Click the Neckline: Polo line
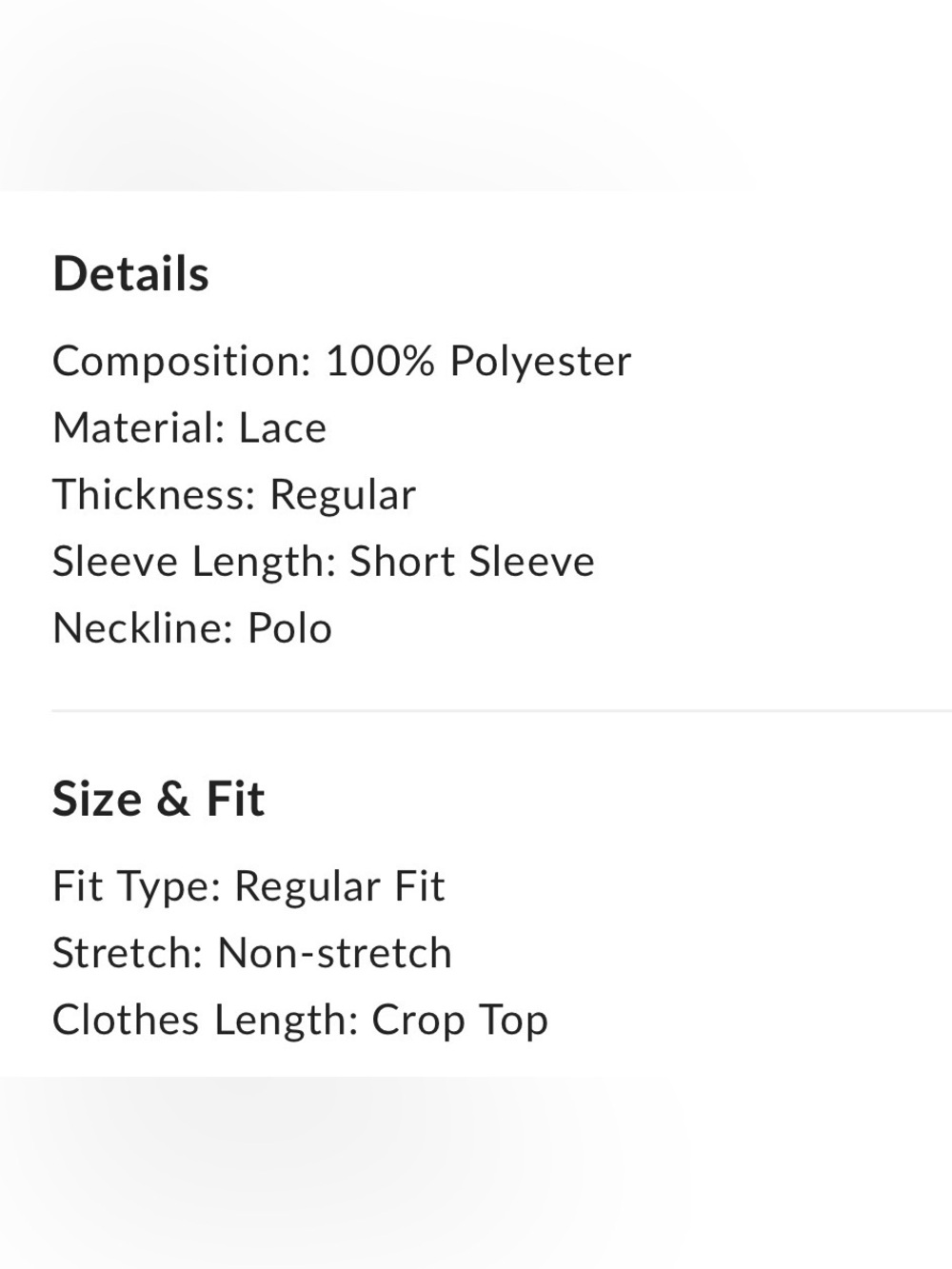This screenshot has width=952, height=1269. (192, 628)
